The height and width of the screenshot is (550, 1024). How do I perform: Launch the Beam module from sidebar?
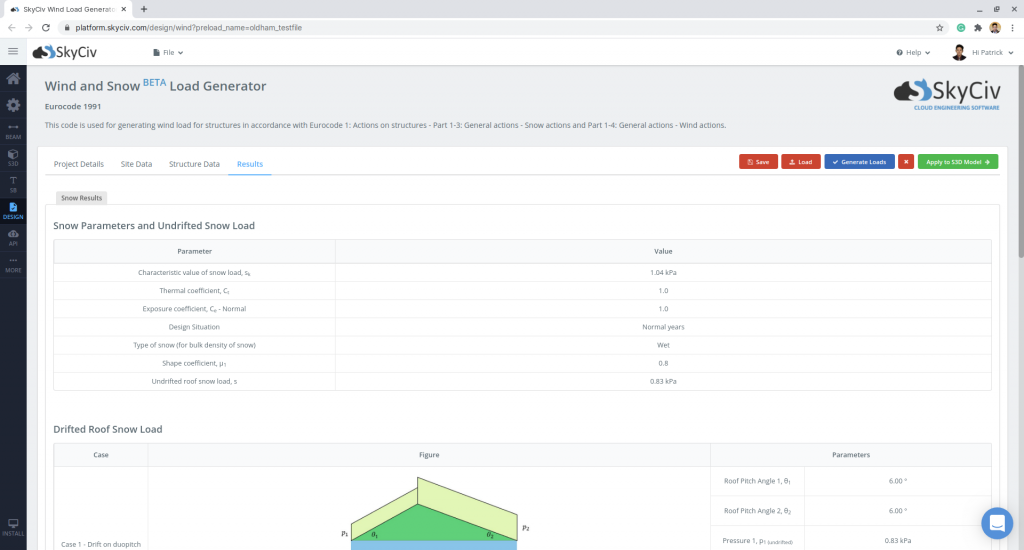pos(13,131)
